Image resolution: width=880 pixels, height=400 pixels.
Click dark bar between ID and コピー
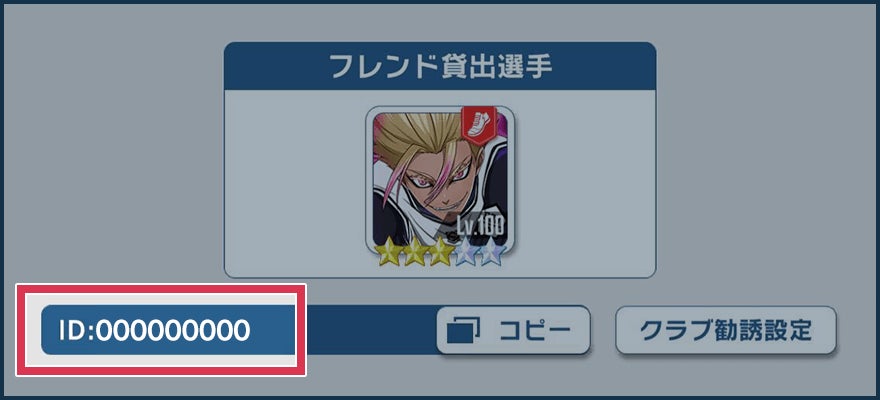[366, 330]
